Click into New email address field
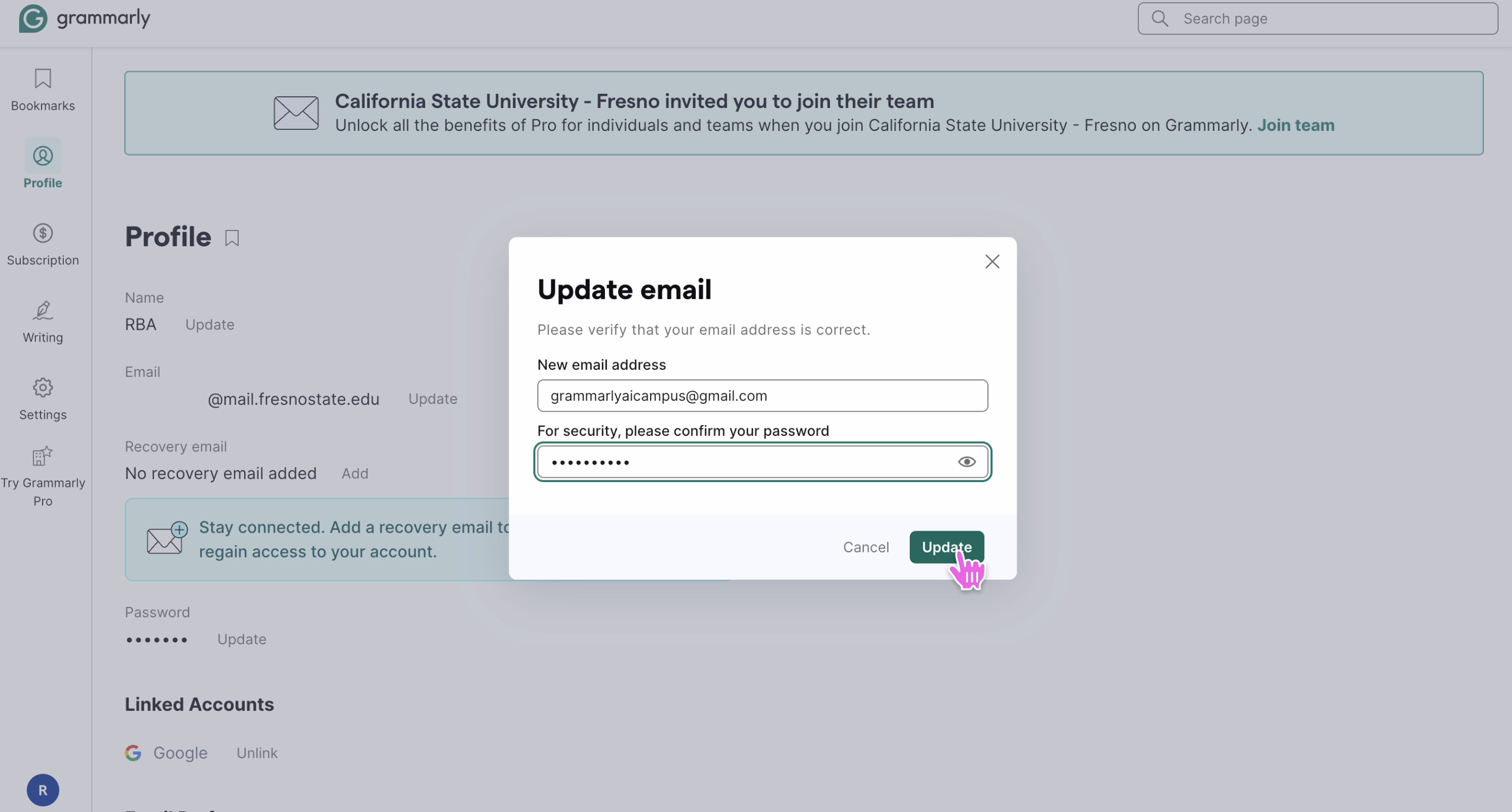The width and height of the screenshot is (1512, 812). click(762, 396)
